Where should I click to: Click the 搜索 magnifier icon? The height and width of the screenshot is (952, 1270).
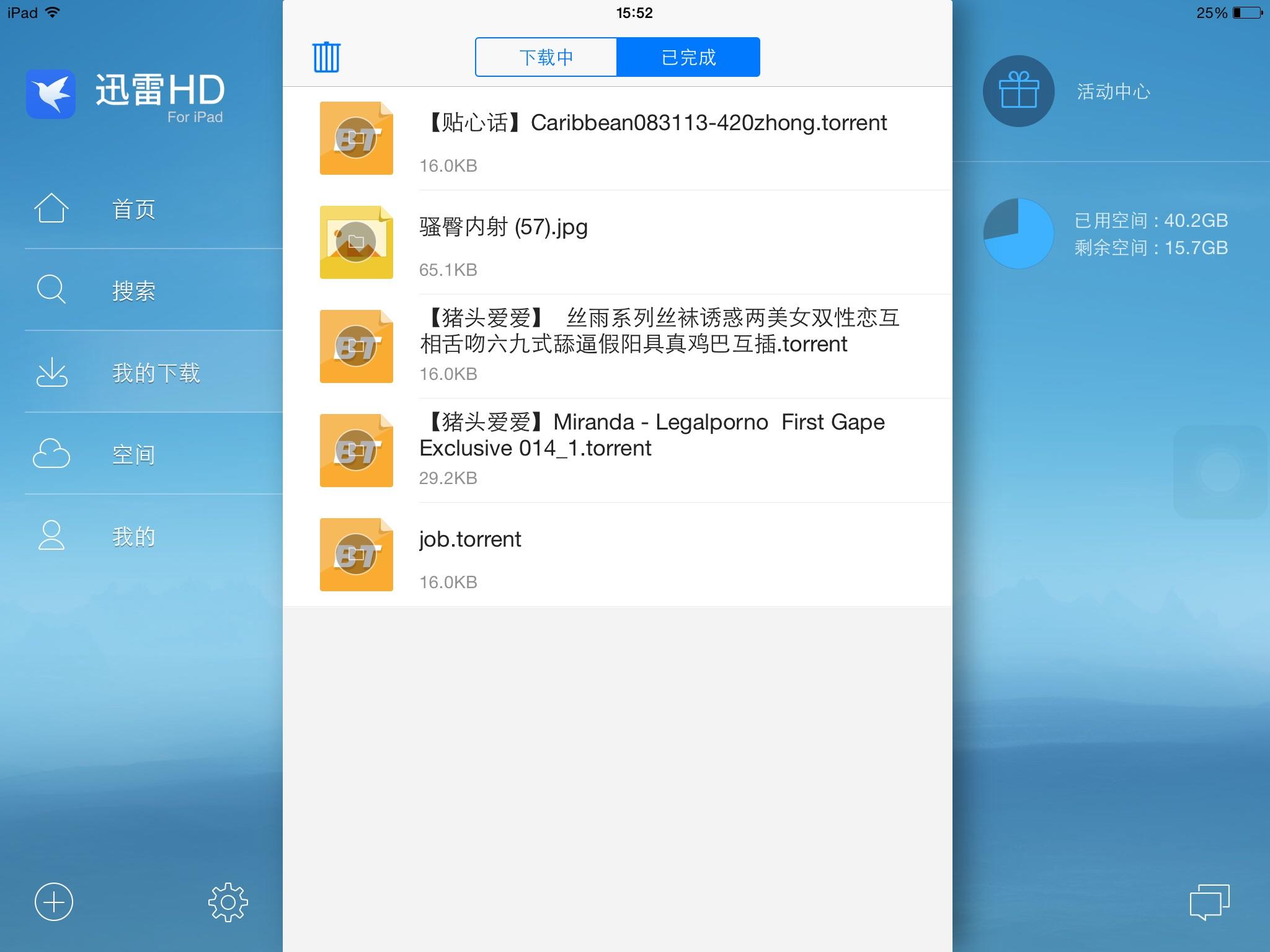51,289
